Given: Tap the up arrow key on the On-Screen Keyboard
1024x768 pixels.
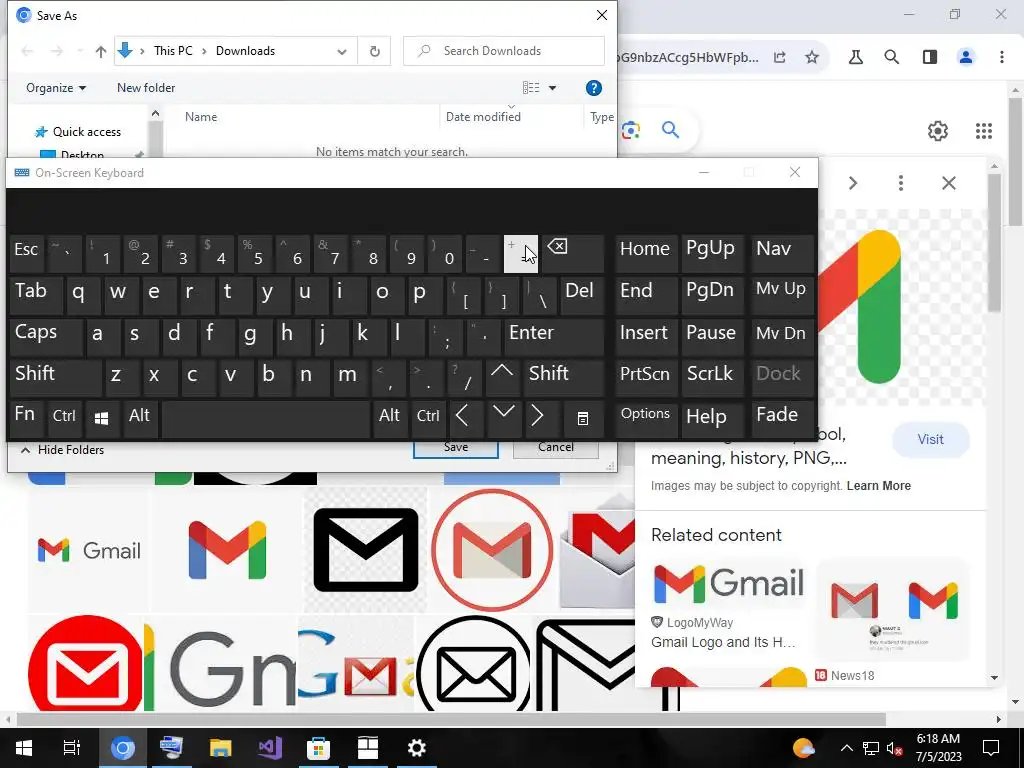Looking at the screenshot, I should 502,377.
